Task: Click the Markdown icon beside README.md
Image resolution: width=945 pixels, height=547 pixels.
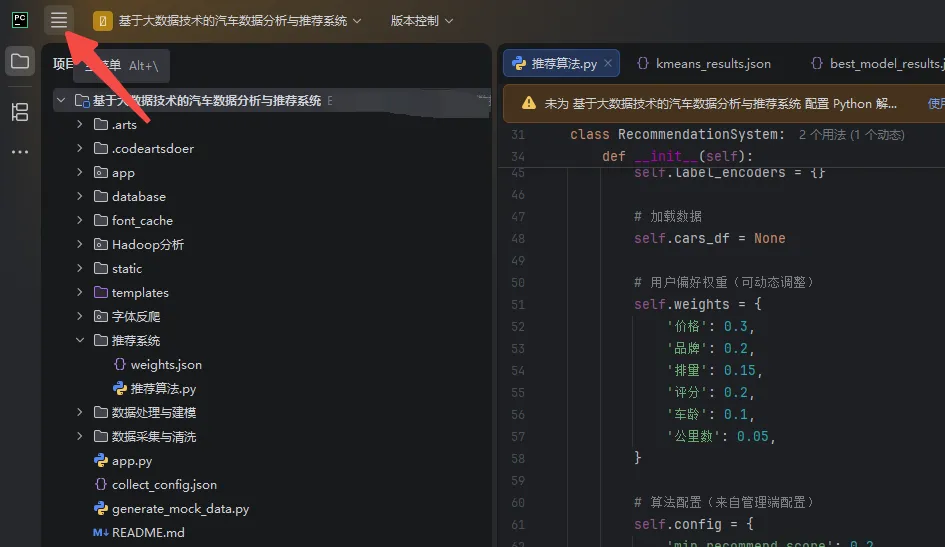Action: [101, 533]
